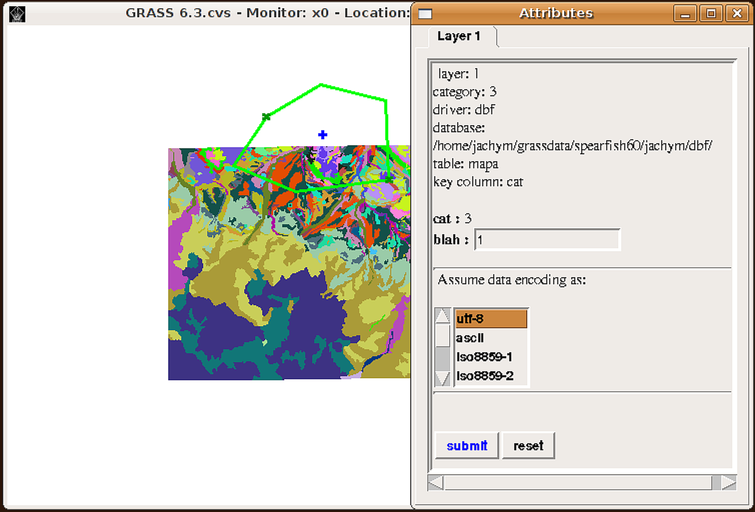Select iso8859-2 encoding in the list

(491, 376)
